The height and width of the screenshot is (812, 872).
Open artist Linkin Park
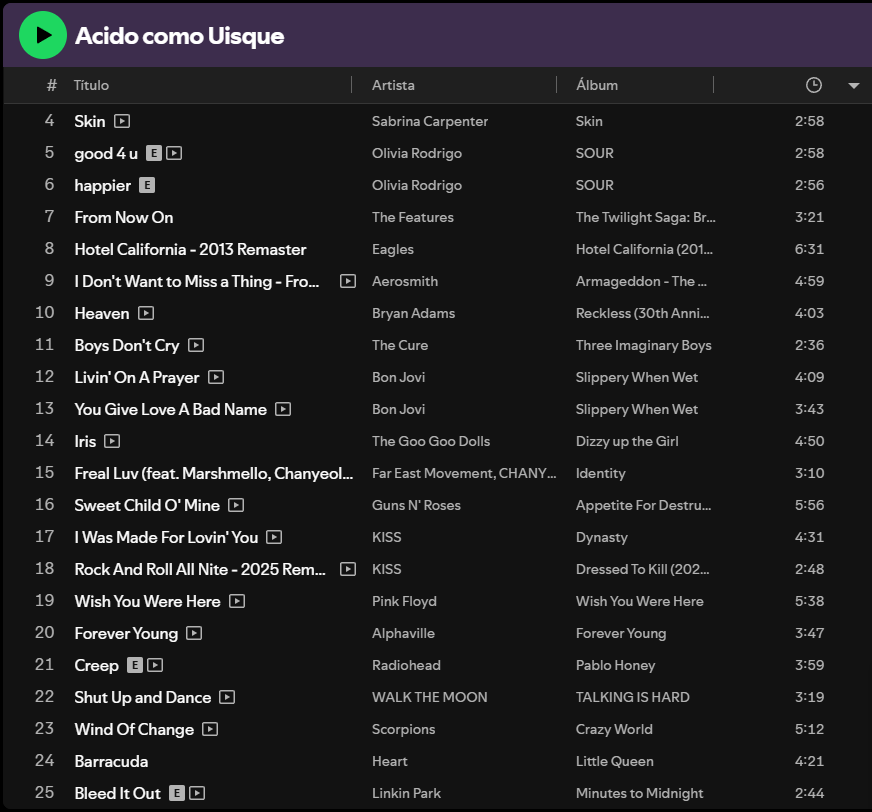click(x=406, y=794)
